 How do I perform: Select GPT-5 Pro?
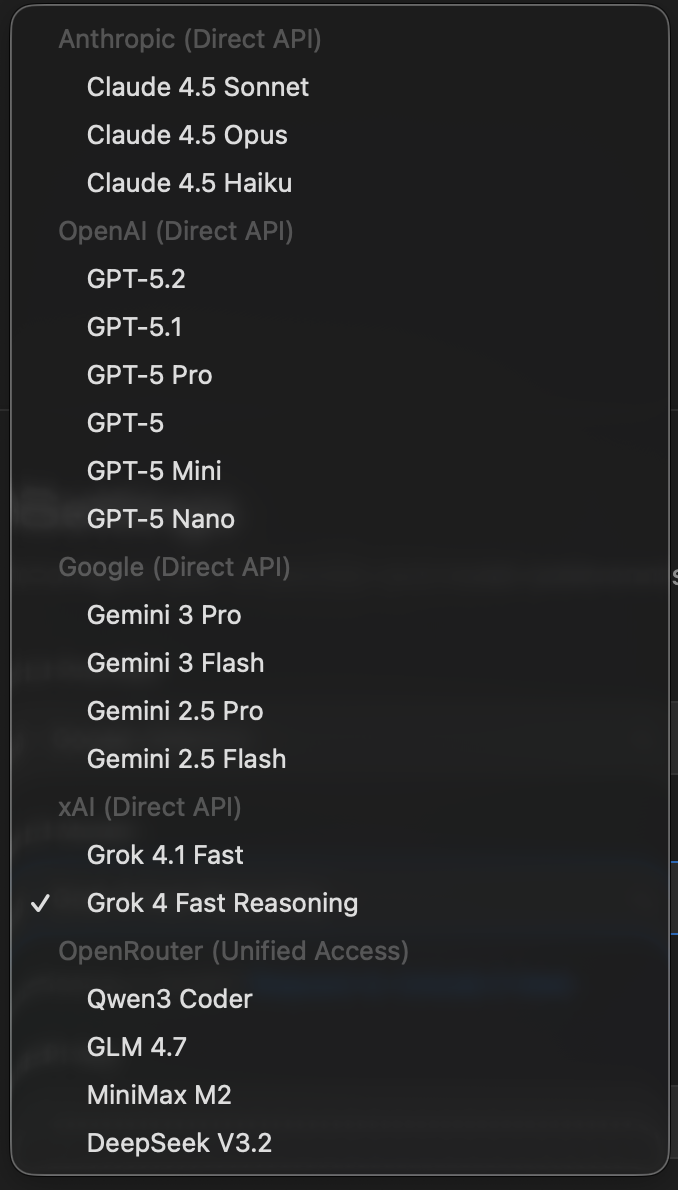(150, 375)
